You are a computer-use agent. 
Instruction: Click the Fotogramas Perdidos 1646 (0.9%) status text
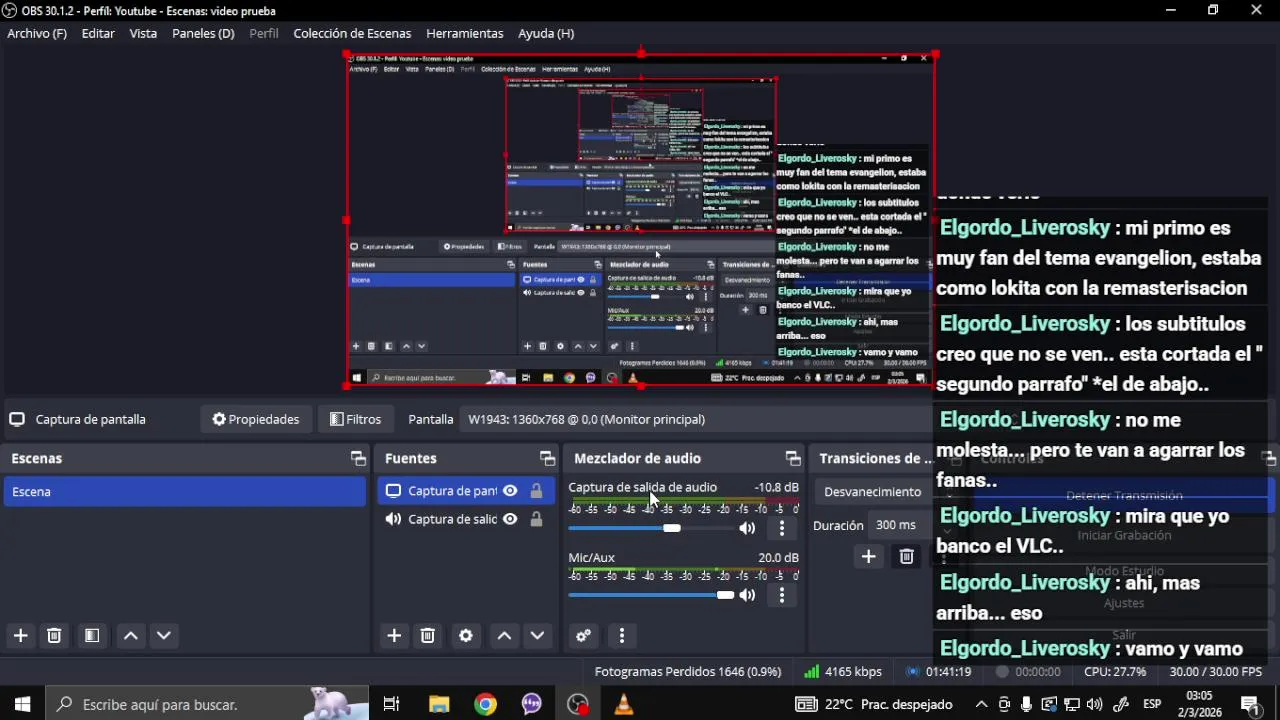(688, 672)
